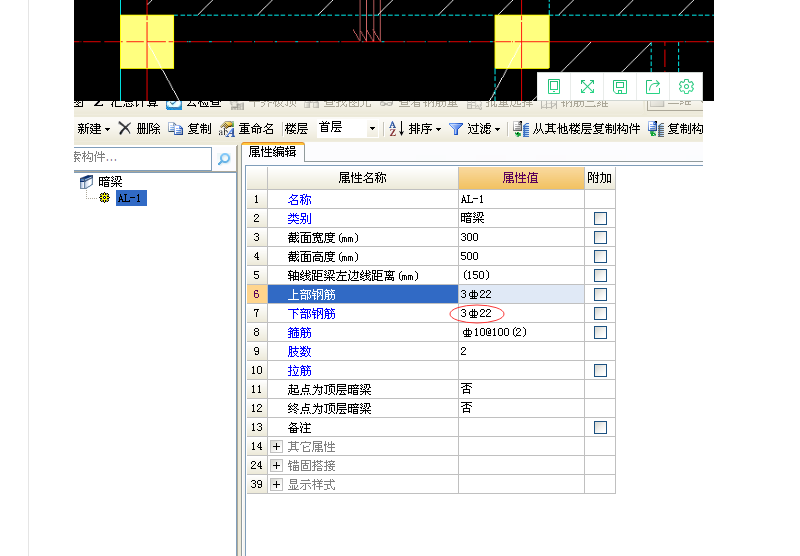Expand 其它属性 row
Screen dimensions: 800x556
[x=276, y=447]
